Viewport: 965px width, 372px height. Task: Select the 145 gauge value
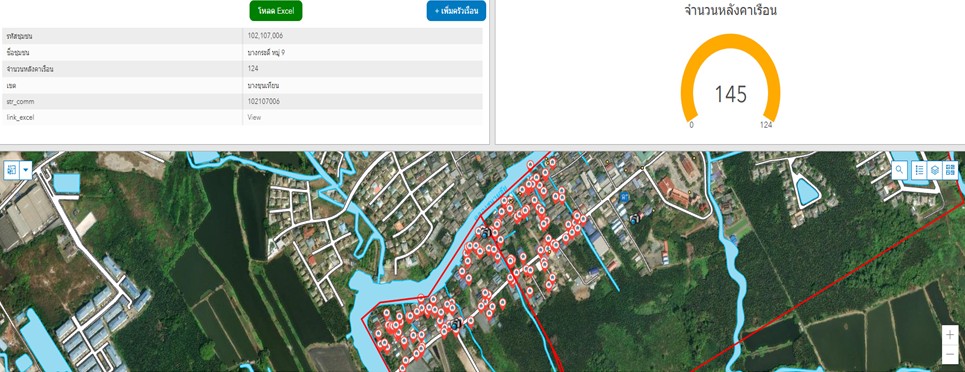coord(731,94)
